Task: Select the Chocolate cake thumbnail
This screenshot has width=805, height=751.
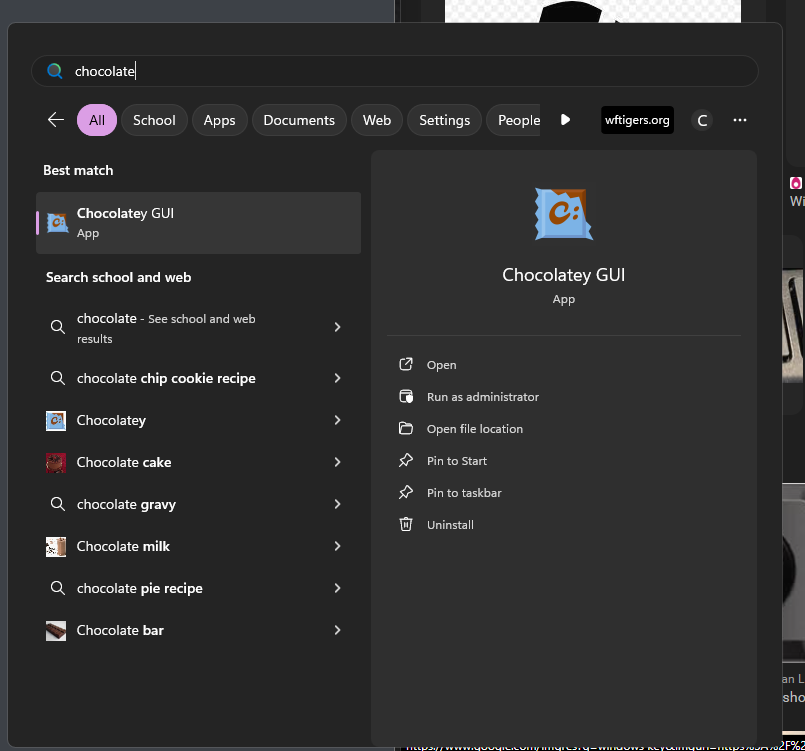Action: 56,463
